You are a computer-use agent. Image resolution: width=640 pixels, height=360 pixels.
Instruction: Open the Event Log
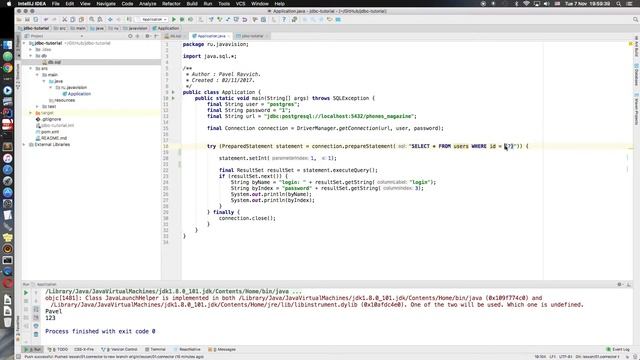pos(618,349)
